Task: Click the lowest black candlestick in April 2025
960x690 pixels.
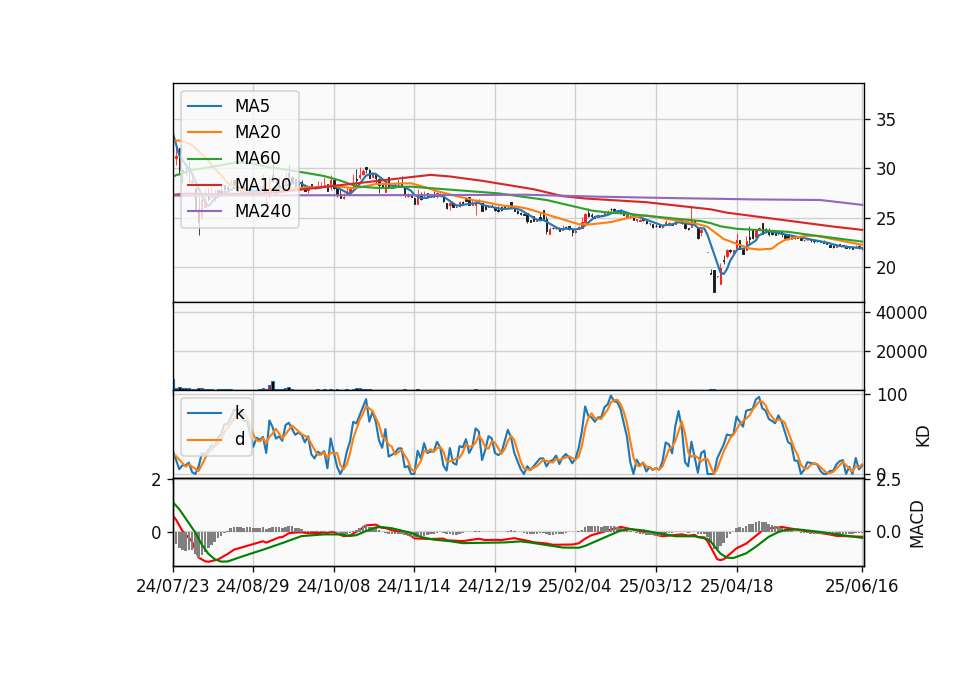Action: click(x=714, y=282)
